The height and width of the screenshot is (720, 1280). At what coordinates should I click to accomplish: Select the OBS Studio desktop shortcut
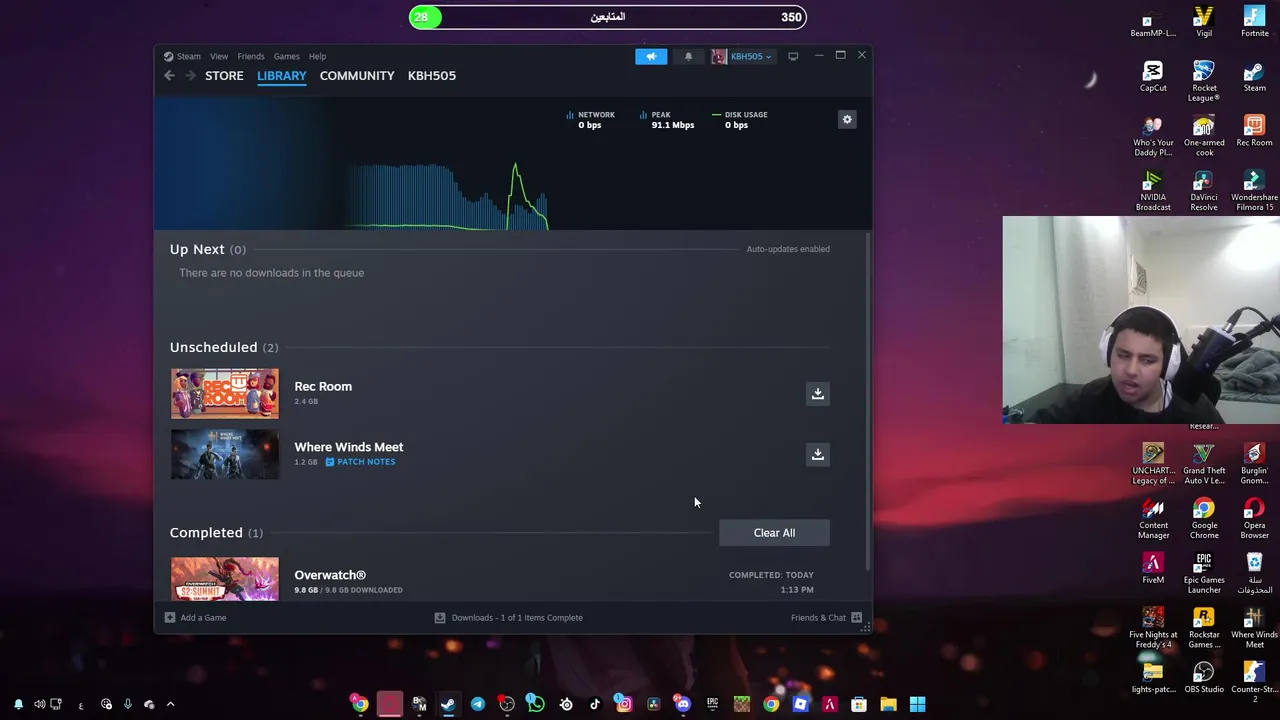(1204, 678)
